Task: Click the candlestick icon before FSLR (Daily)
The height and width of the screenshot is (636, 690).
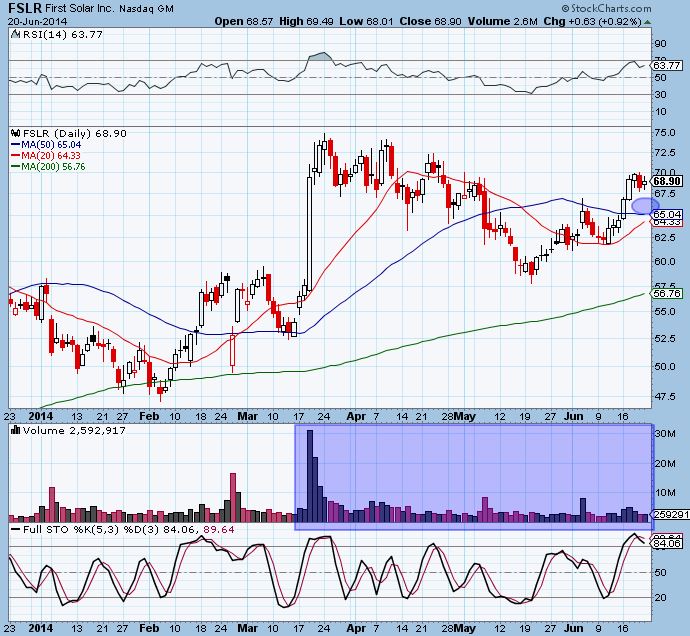Action: [x=16, y=133]
